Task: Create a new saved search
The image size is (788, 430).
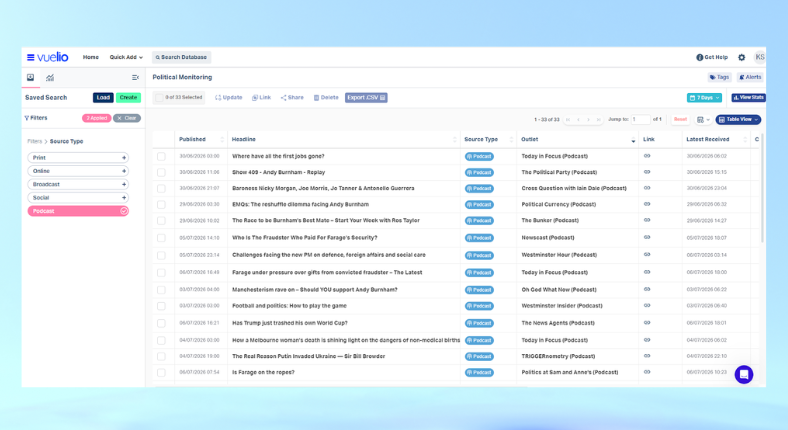Action: 128,97
